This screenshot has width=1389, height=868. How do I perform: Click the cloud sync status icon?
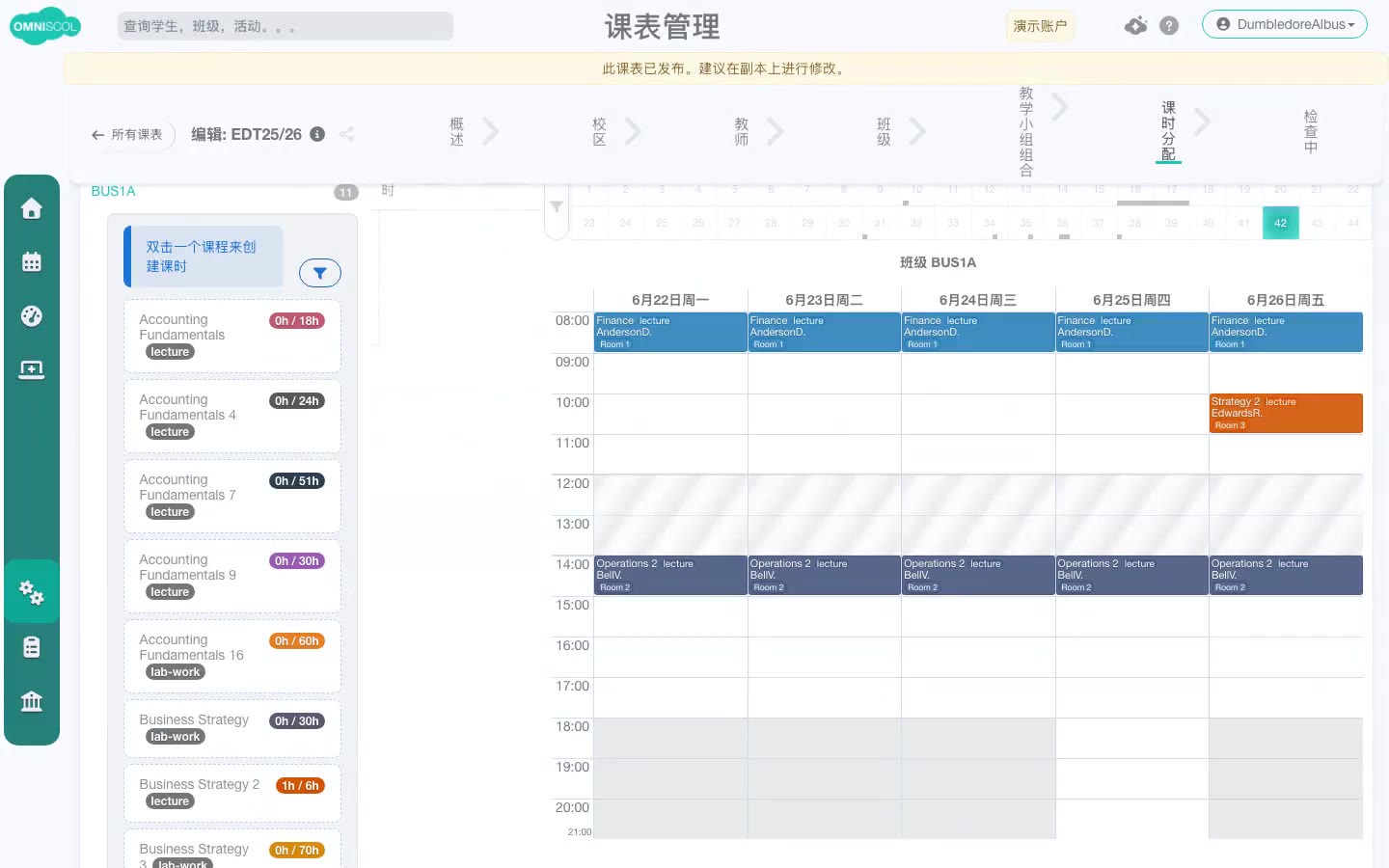[x=1135, y=26]
